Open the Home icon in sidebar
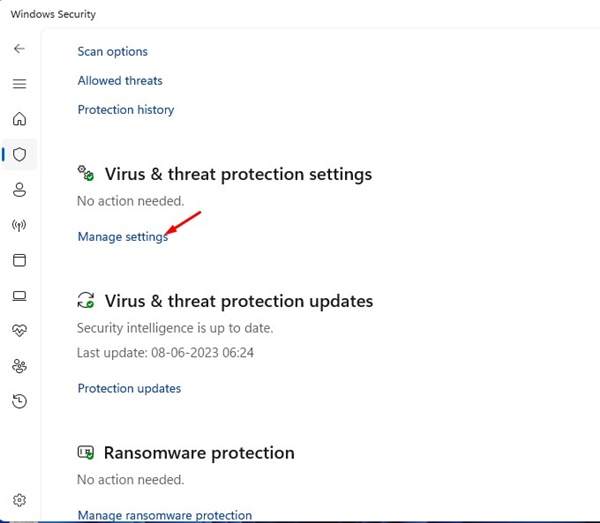 (x=19, y=119)
